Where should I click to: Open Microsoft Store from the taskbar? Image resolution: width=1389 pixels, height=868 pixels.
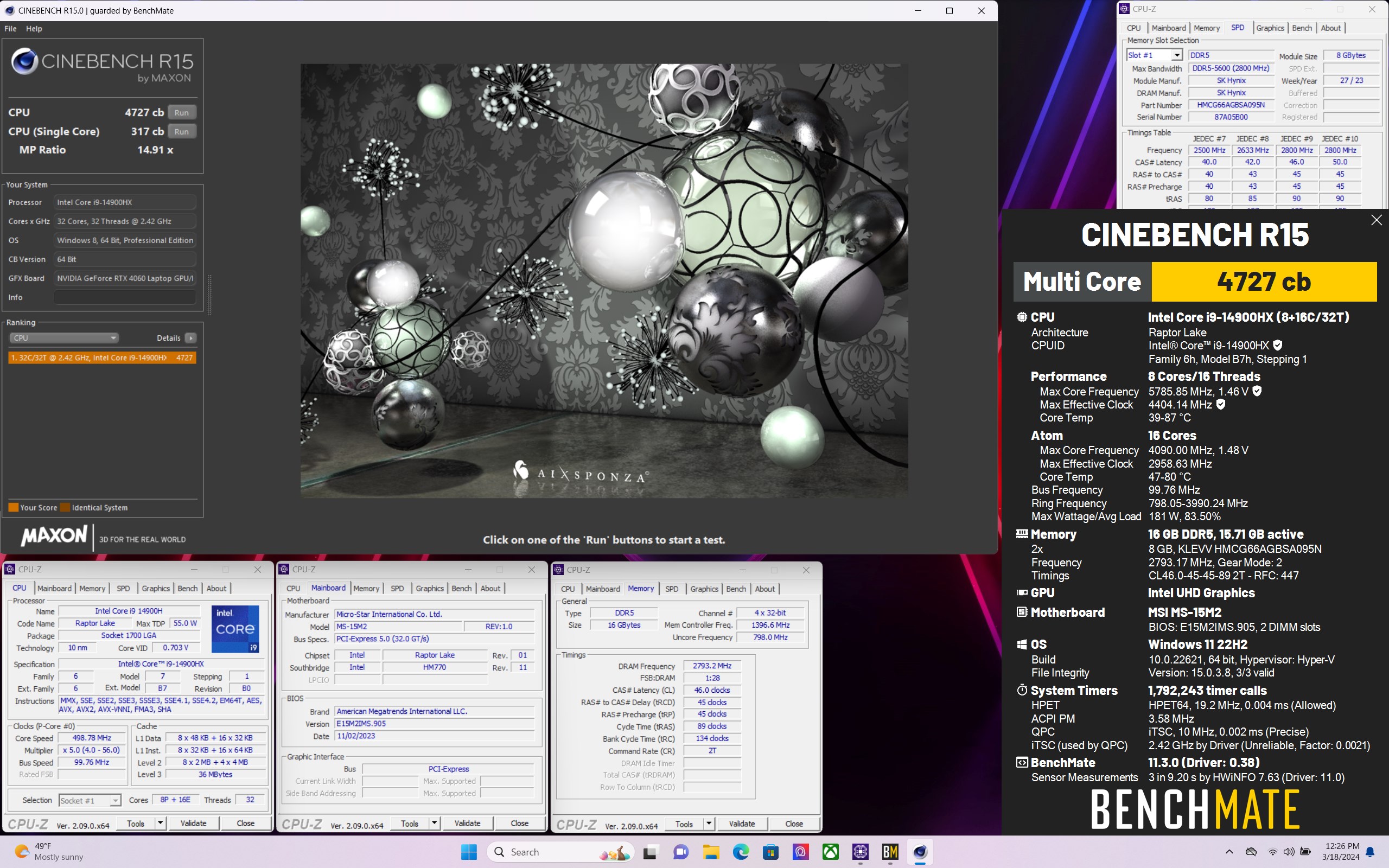click(x=770, y=852)
